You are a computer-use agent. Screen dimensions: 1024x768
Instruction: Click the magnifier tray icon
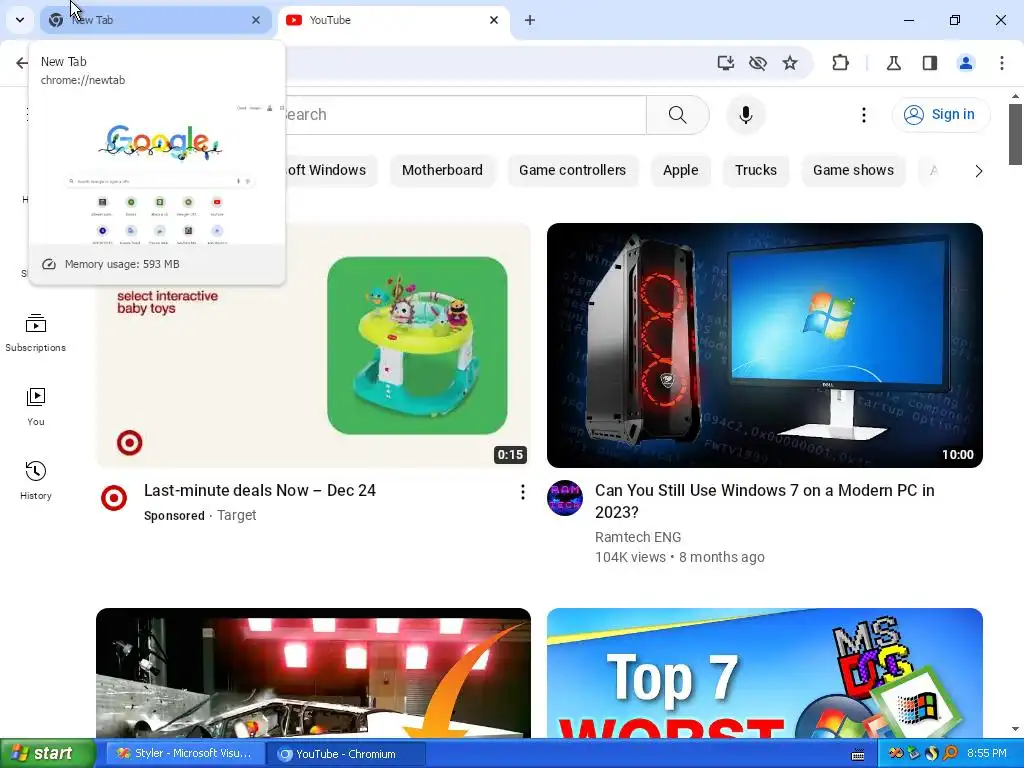click(x=950, y=754)
